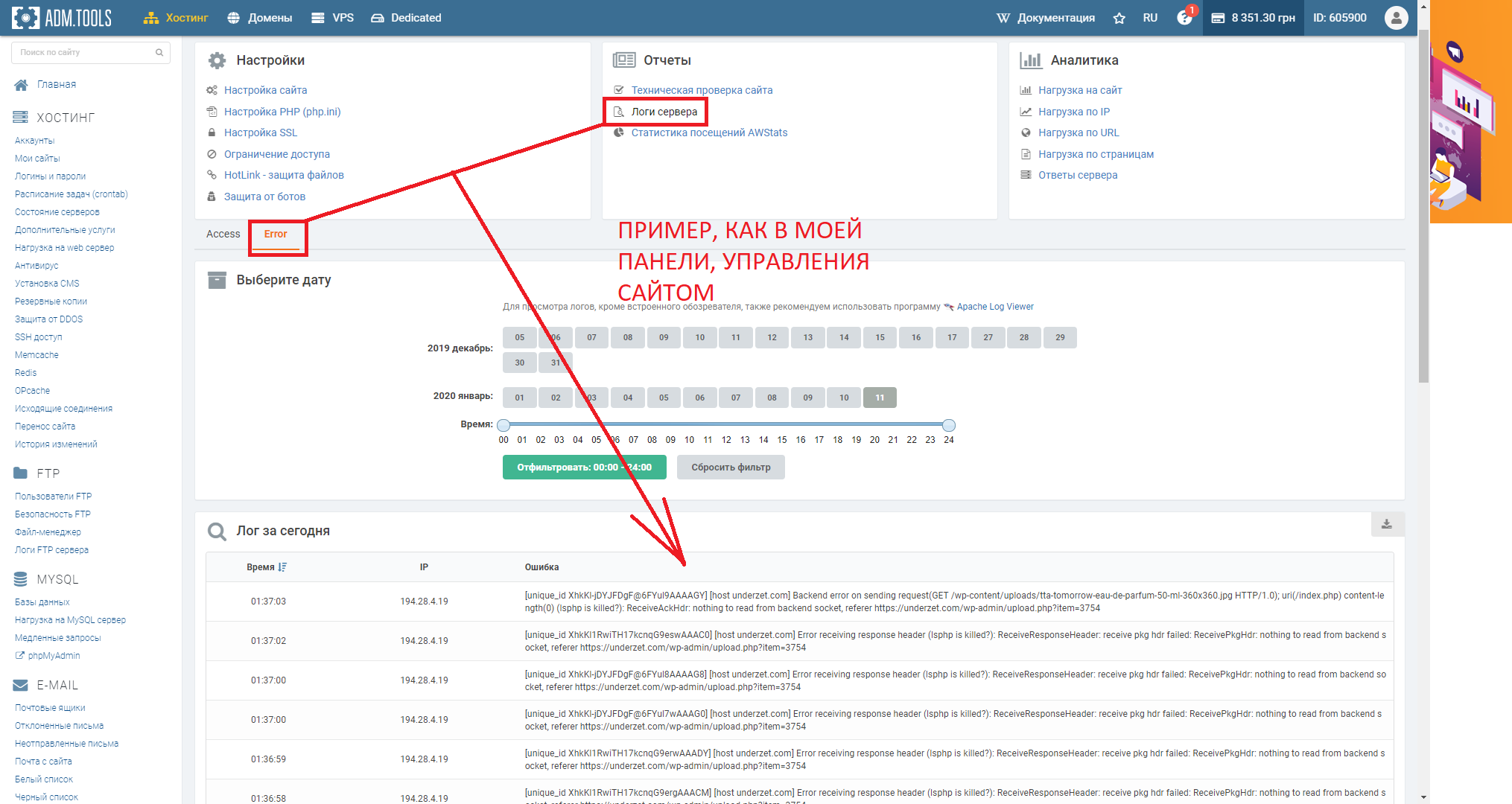
Task: Switch to the Error log tab
Action: 276,234
